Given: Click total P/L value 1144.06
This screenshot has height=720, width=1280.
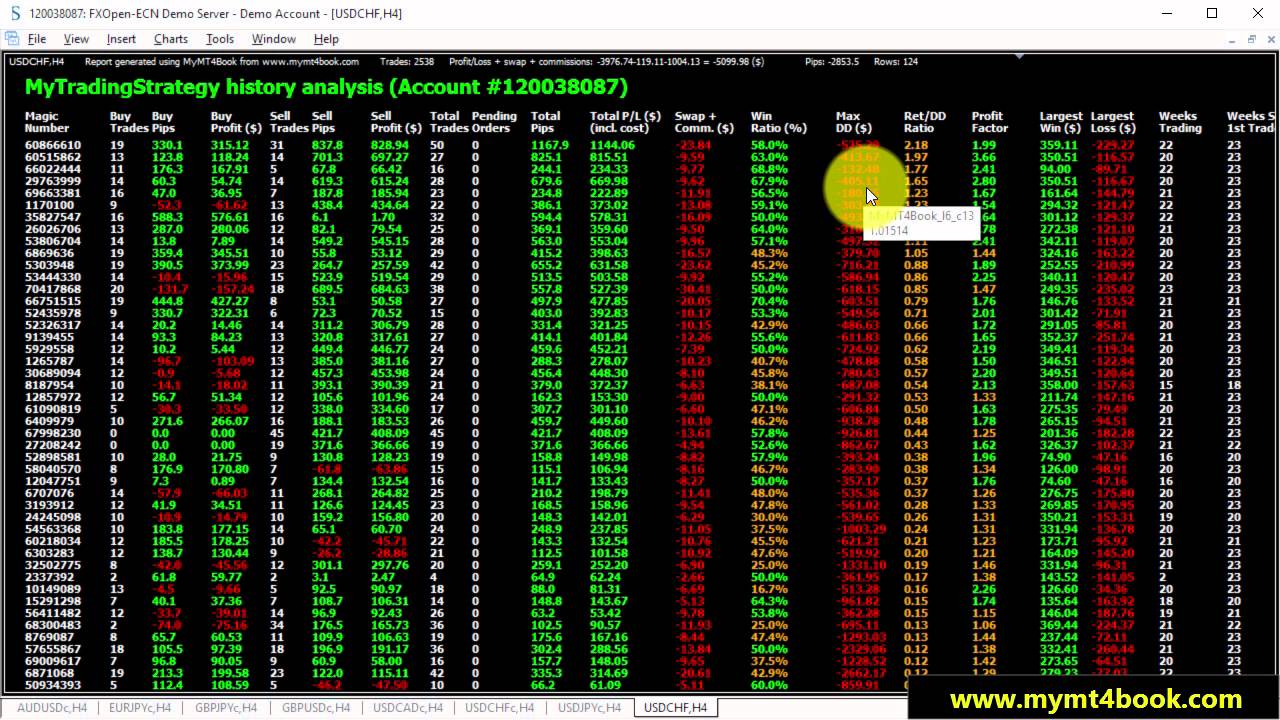Looking at the screenshot, I should [612, 145].
